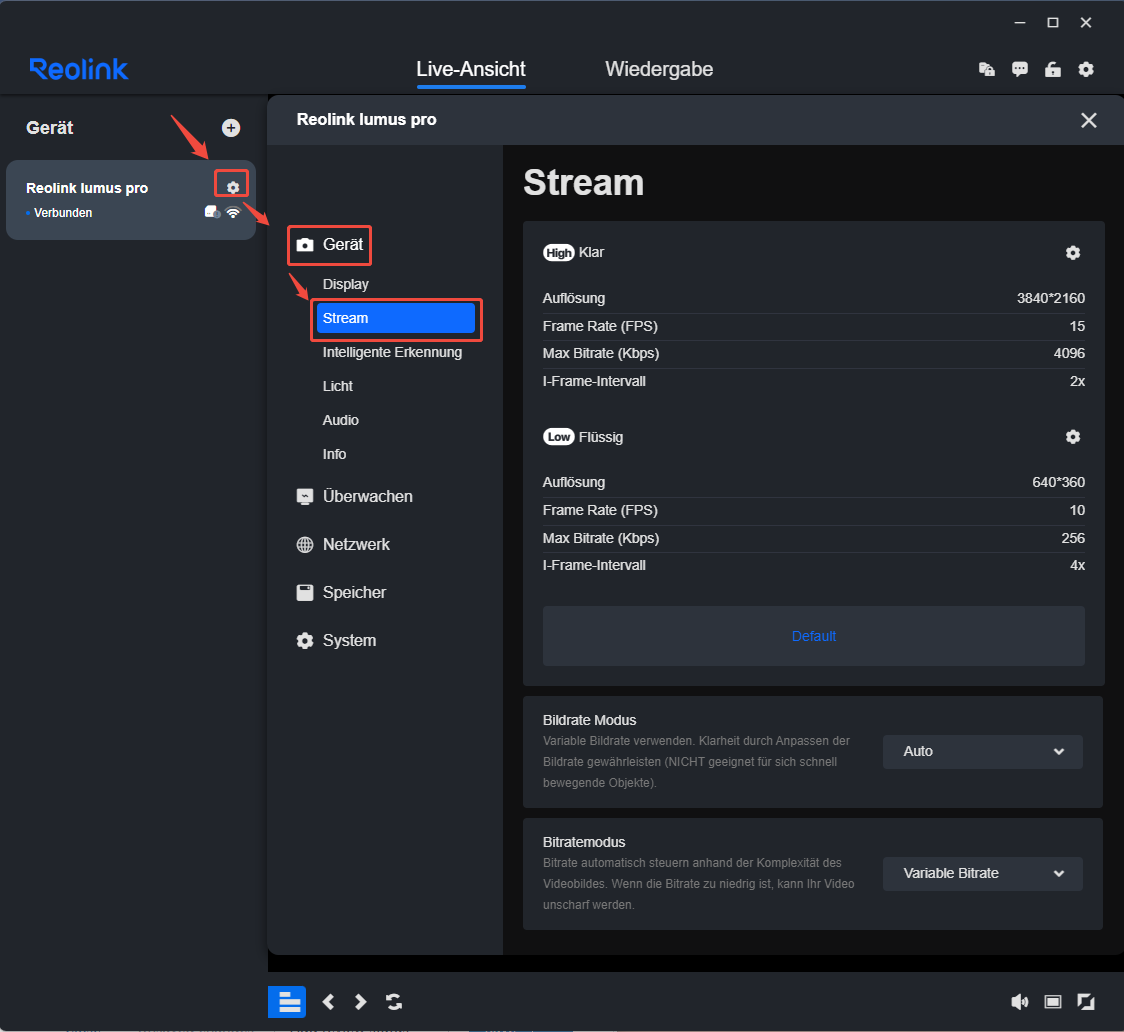This screenshot has height=1032, width=1124.
Task: Click the WiFi signal icon on device card
Action: click(x=233, y=212)
